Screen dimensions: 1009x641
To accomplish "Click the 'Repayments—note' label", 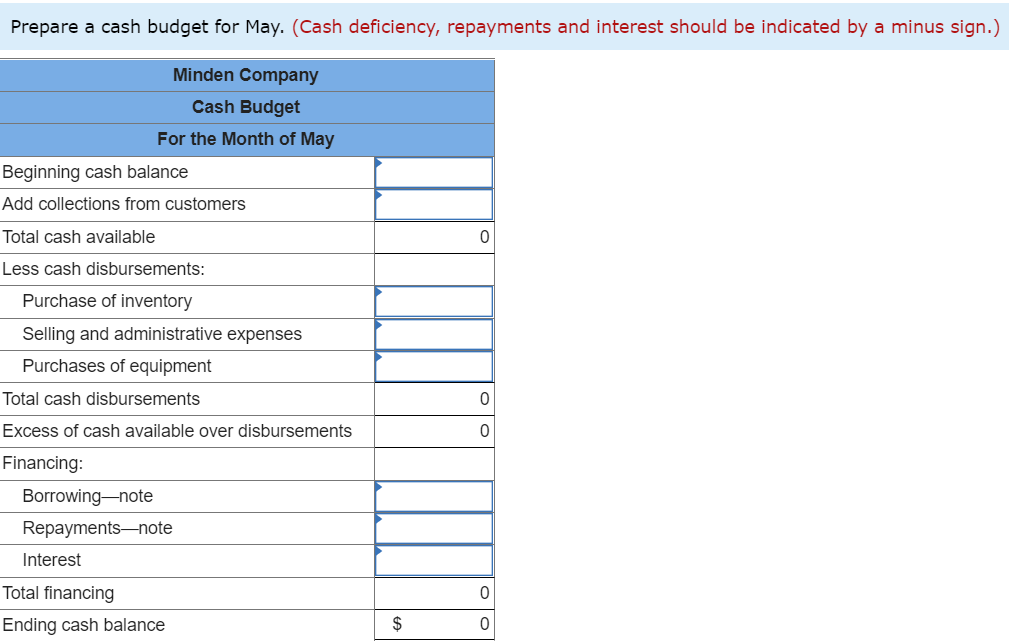I will click(x=97, y=528).
